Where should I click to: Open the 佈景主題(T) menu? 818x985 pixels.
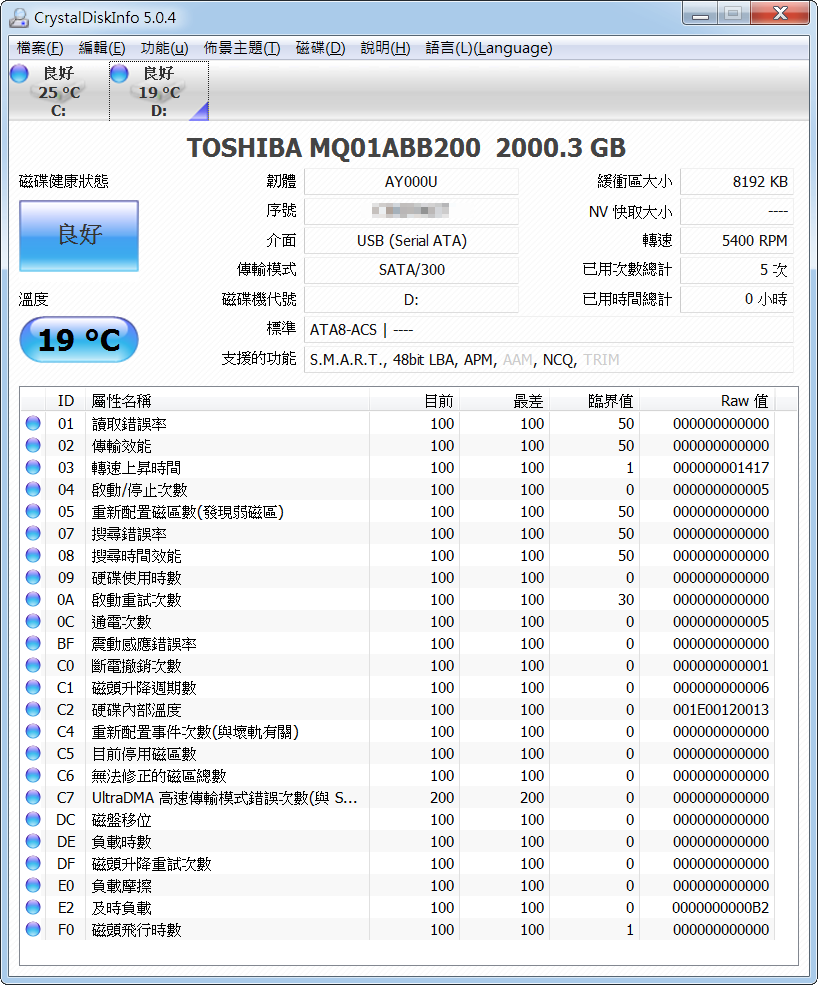click(242, 48)
